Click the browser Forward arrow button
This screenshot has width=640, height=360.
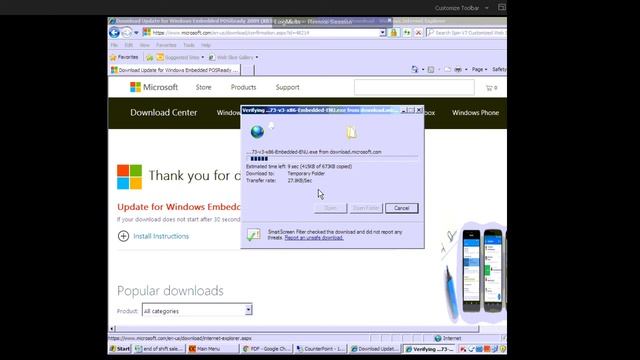point(127,32)
